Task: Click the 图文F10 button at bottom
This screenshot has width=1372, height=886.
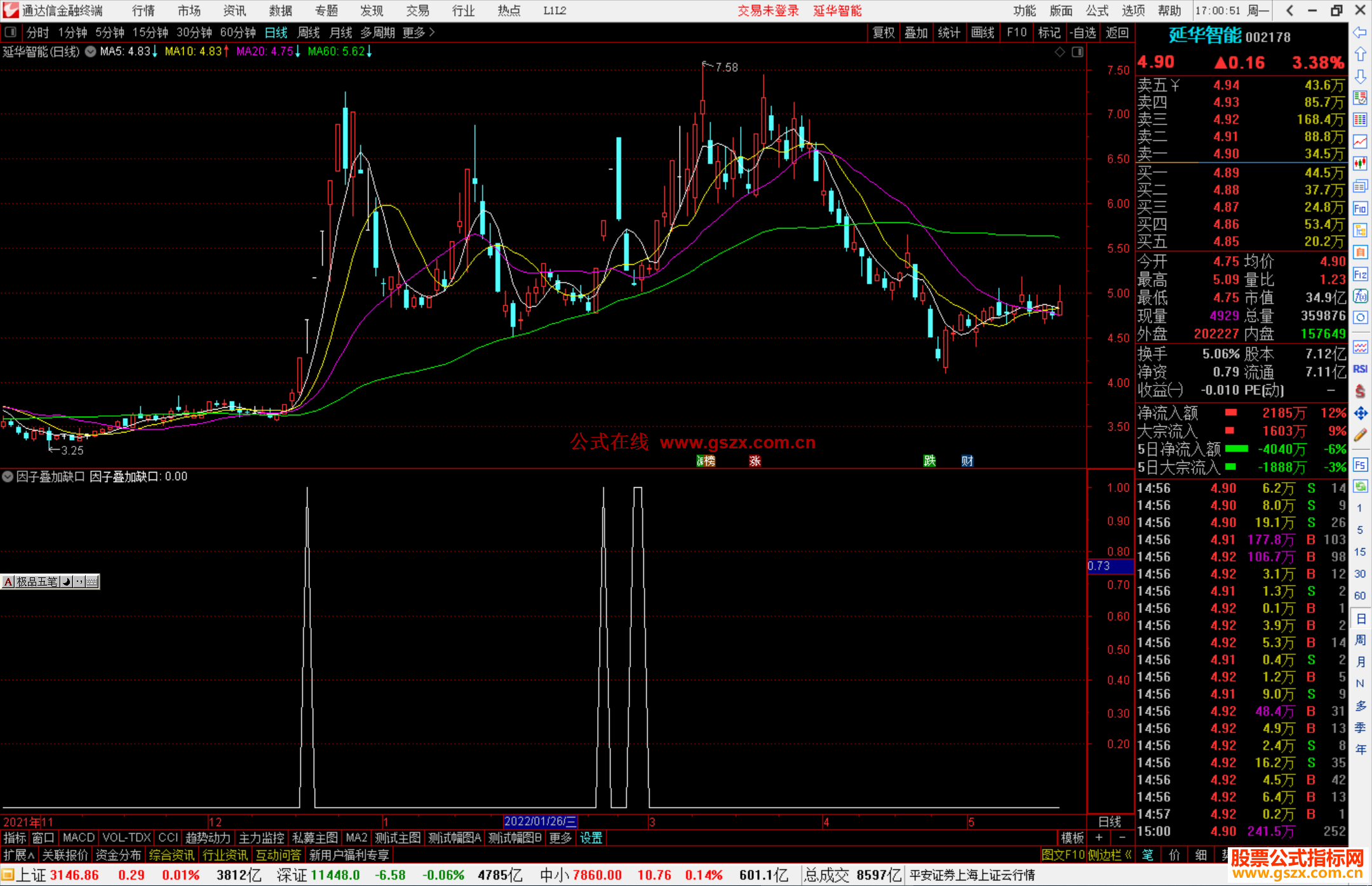Action: coord(1063,855)
